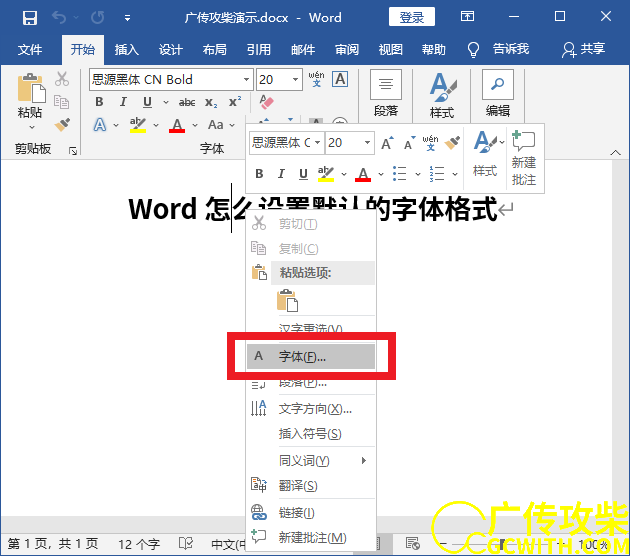Image resolution: width=630 pixels, height=556 pixels.
Task: Switch to the 设计 tab
Action: tap(171, 49)
